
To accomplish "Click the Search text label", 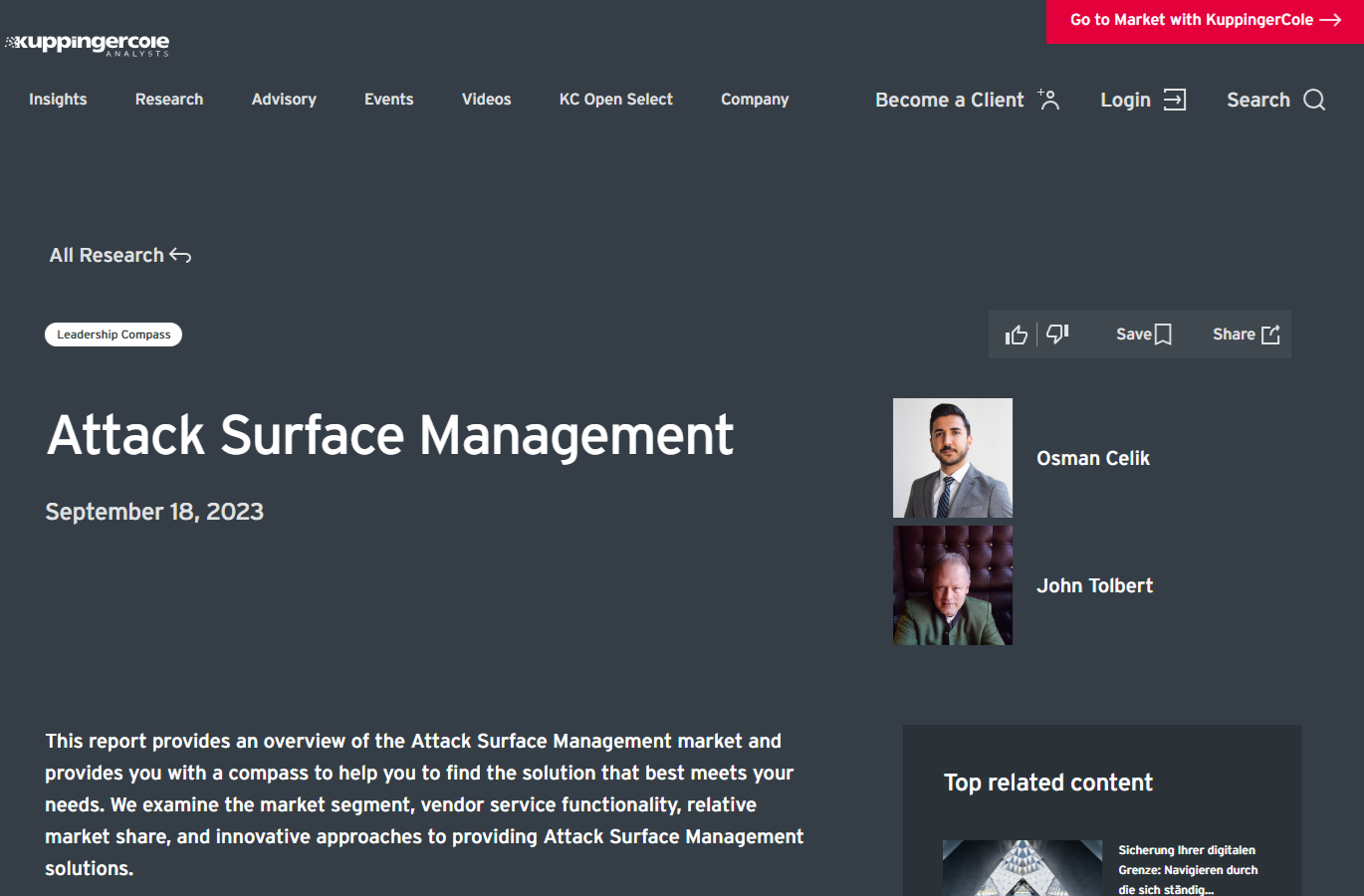I will pyautogui.click(x=1258, y=100).
